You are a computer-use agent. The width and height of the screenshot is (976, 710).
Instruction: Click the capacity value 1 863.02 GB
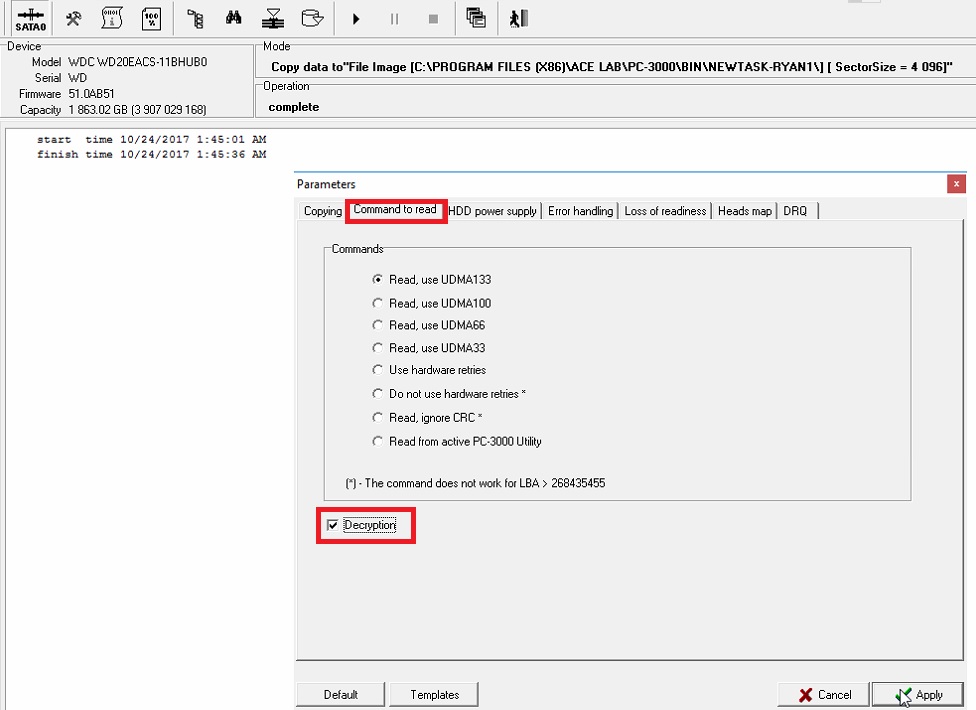tap(137, 110)
